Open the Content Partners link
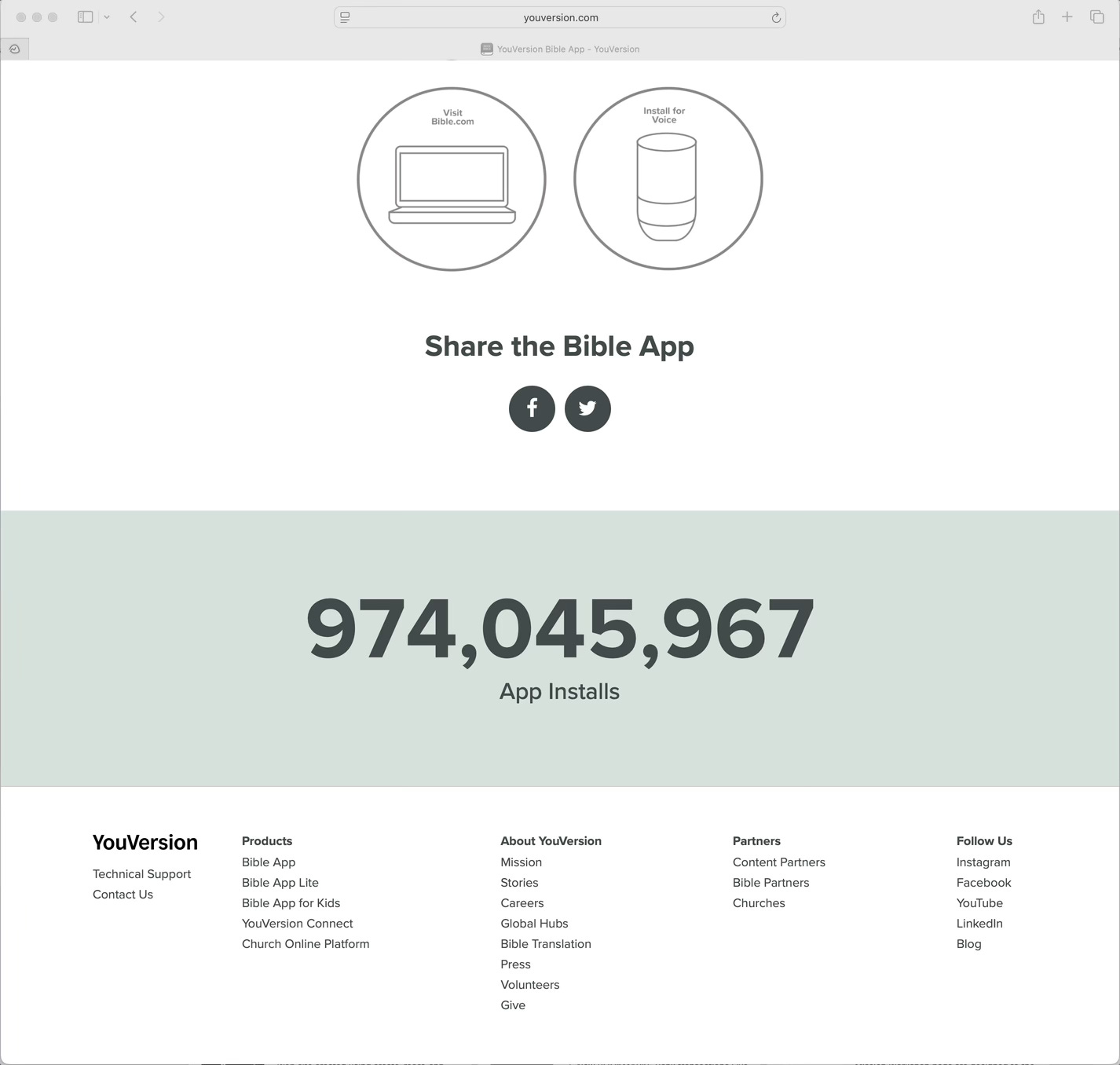Image resolution: width=1120 pixels, height=1065 pixels. [x=779, y=862]
